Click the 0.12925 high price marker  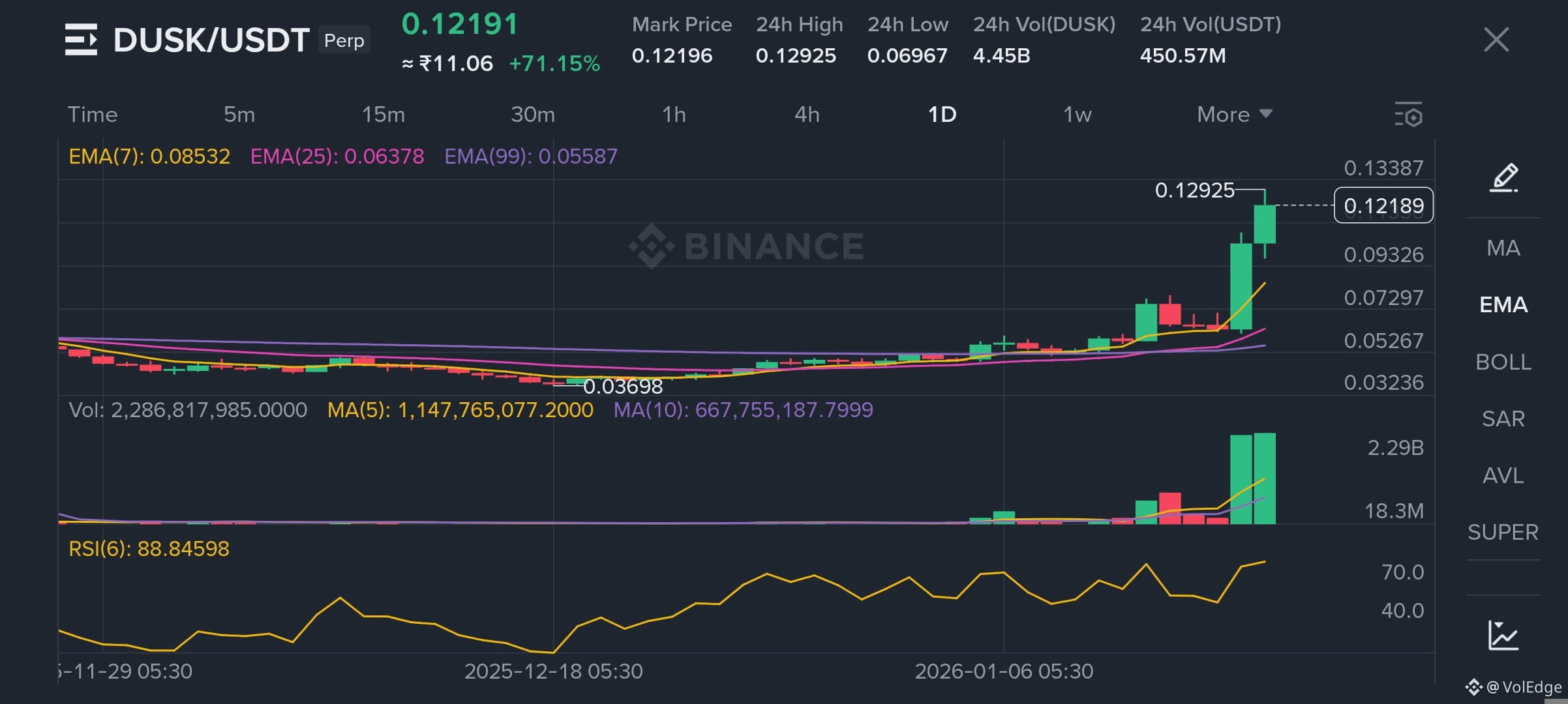click(1194, 190)
